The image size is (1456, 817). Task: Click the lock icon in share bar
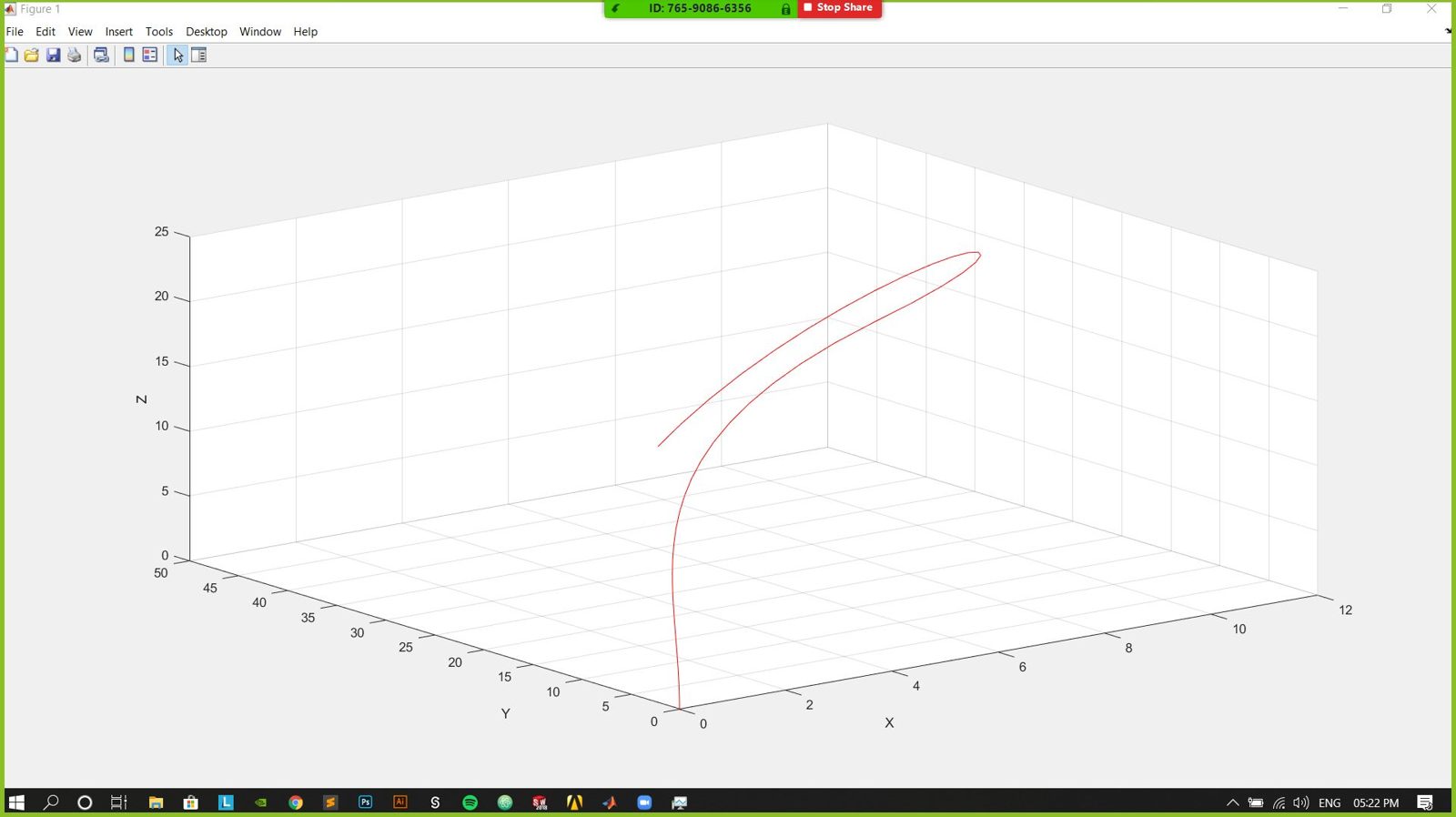(785, 9)
